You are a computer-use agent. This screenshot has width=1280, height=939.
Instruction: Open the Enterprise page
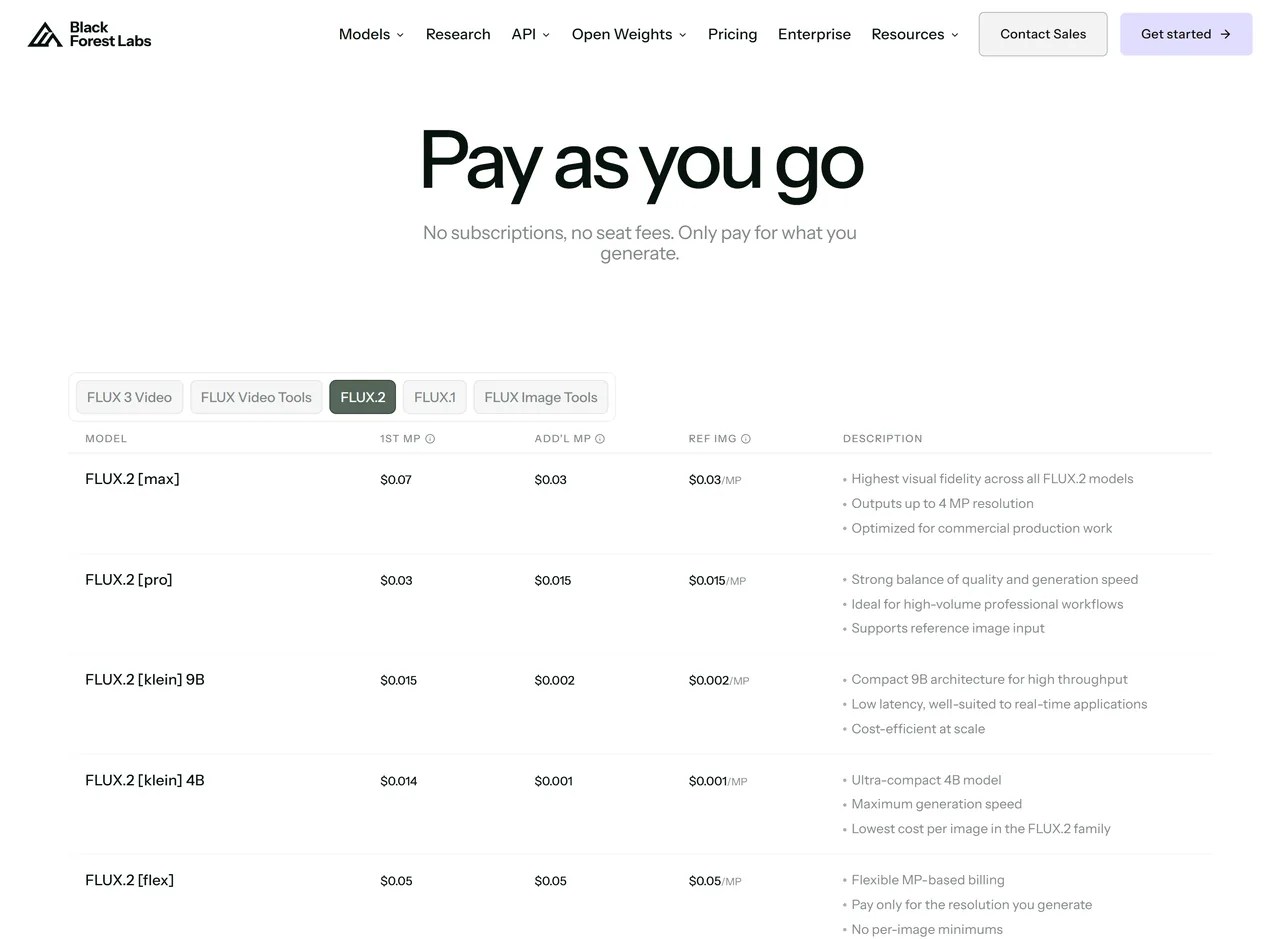coord(814,34)
